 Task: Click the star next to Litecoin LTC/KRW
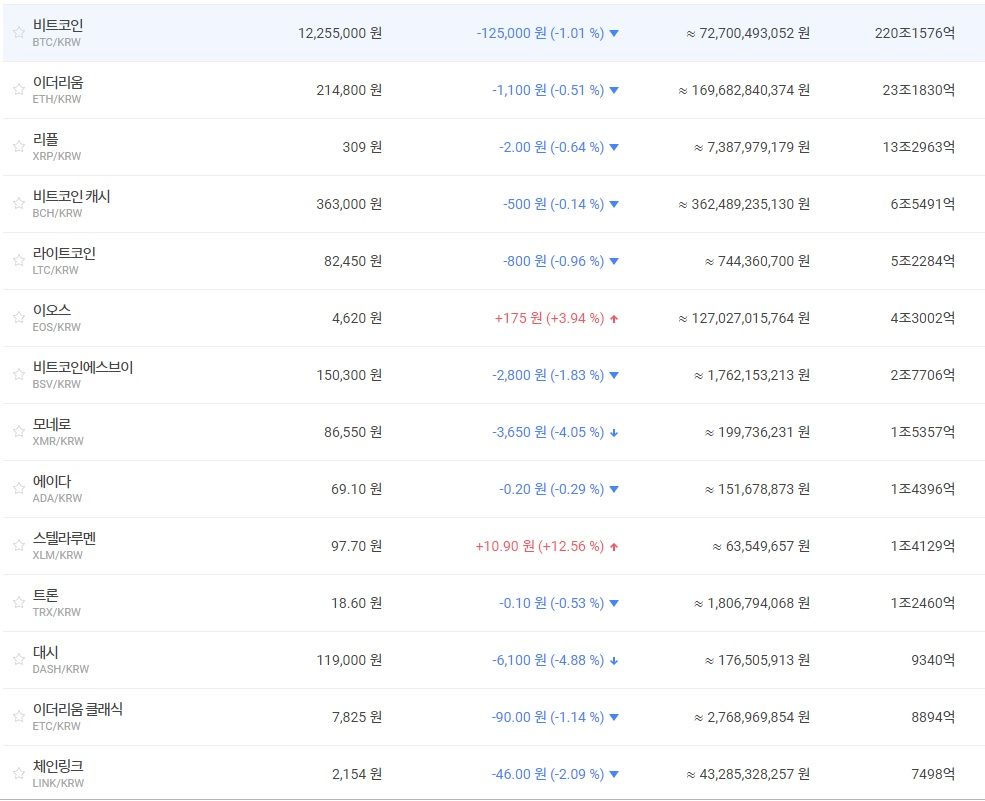click(x=18, y=260)
